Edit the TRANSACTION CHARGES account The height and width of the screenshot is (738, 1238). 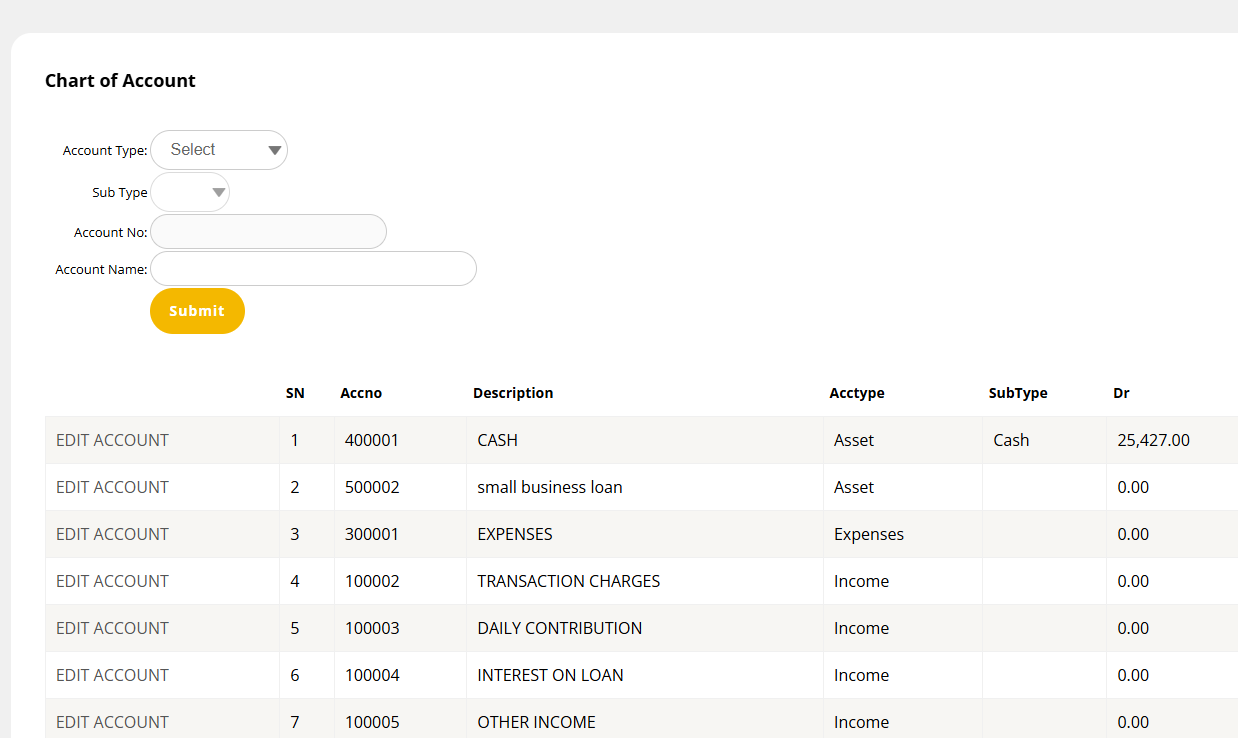tap(112, 581)
